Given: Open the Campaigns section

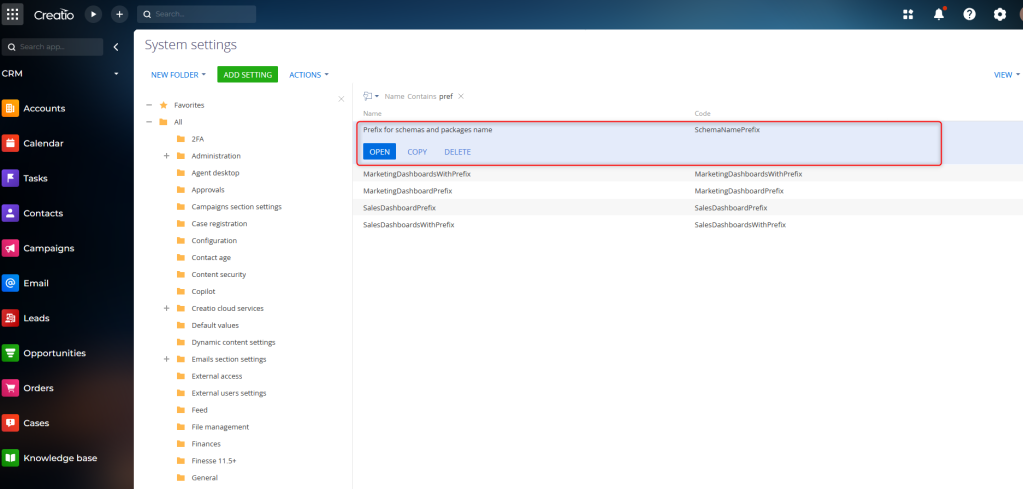Looking at the screenshot, I should (x=49, y=248).
